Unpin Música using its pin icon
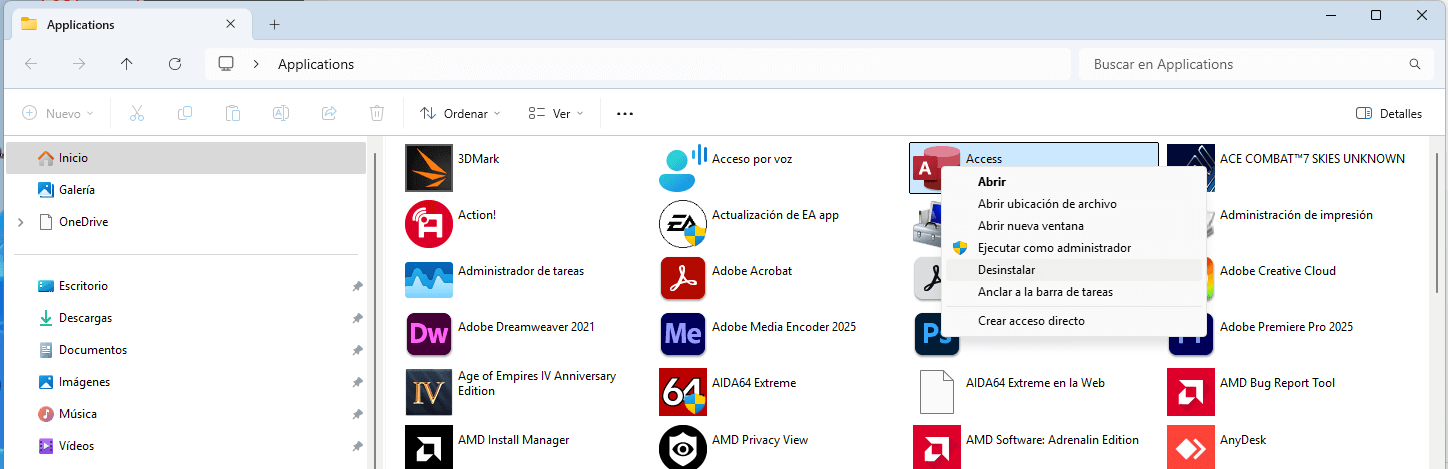1448x469 pixels. (357, 414)
